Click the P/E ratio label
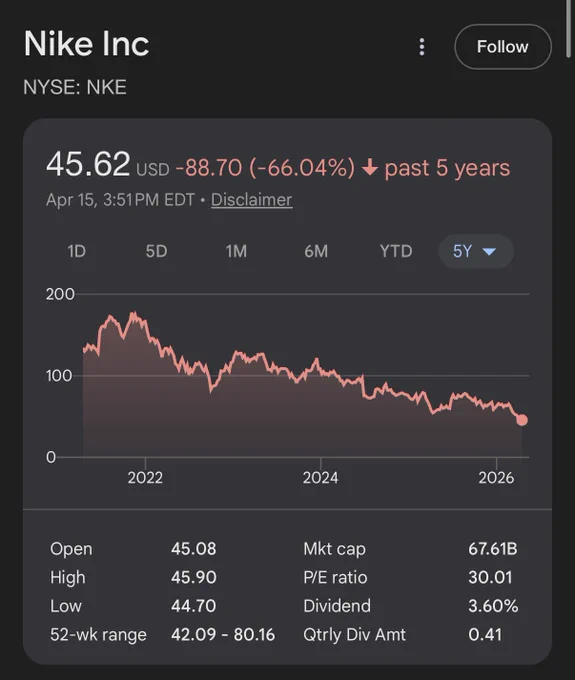The height and width of the screenshot is (680, 575). pyautogui.click(x=335, y=577)
